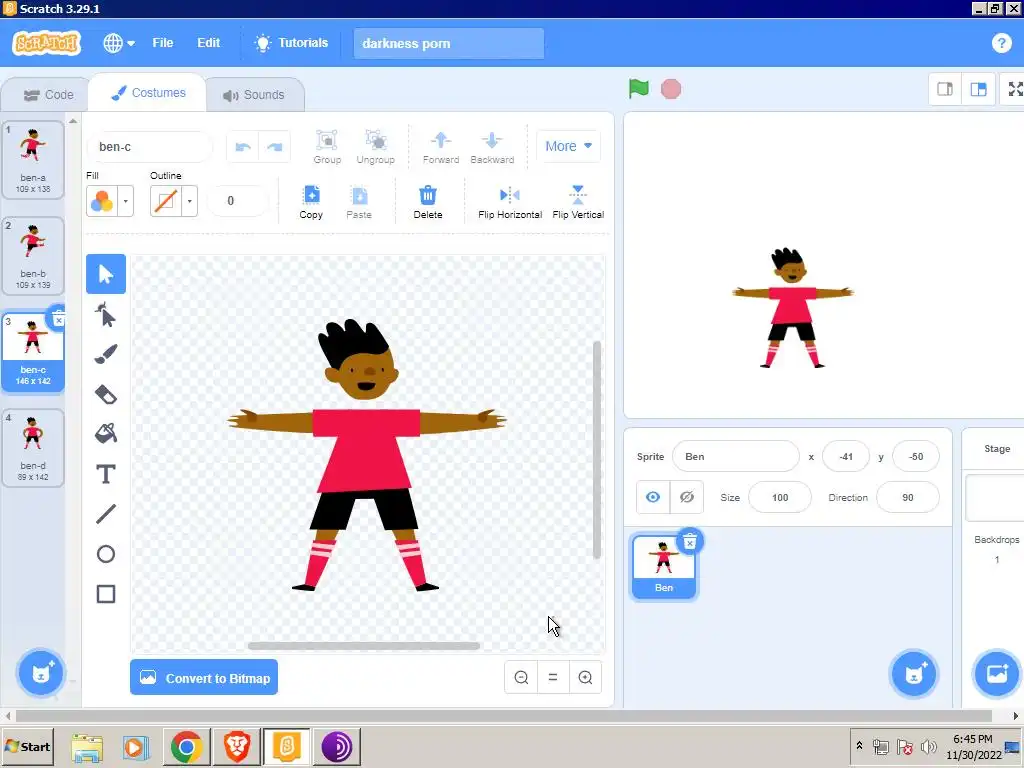Viewport: 1024px width, 768px height.
Task: Zoom in the costume canvas
Action: click(585, 677)
